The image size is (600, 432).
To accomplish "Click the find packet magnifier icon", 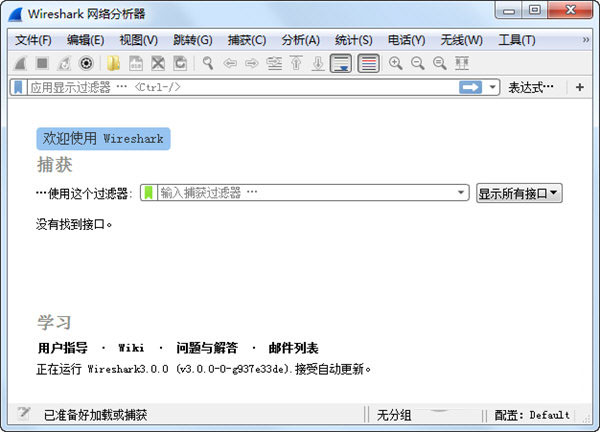I will click(208, 63).
